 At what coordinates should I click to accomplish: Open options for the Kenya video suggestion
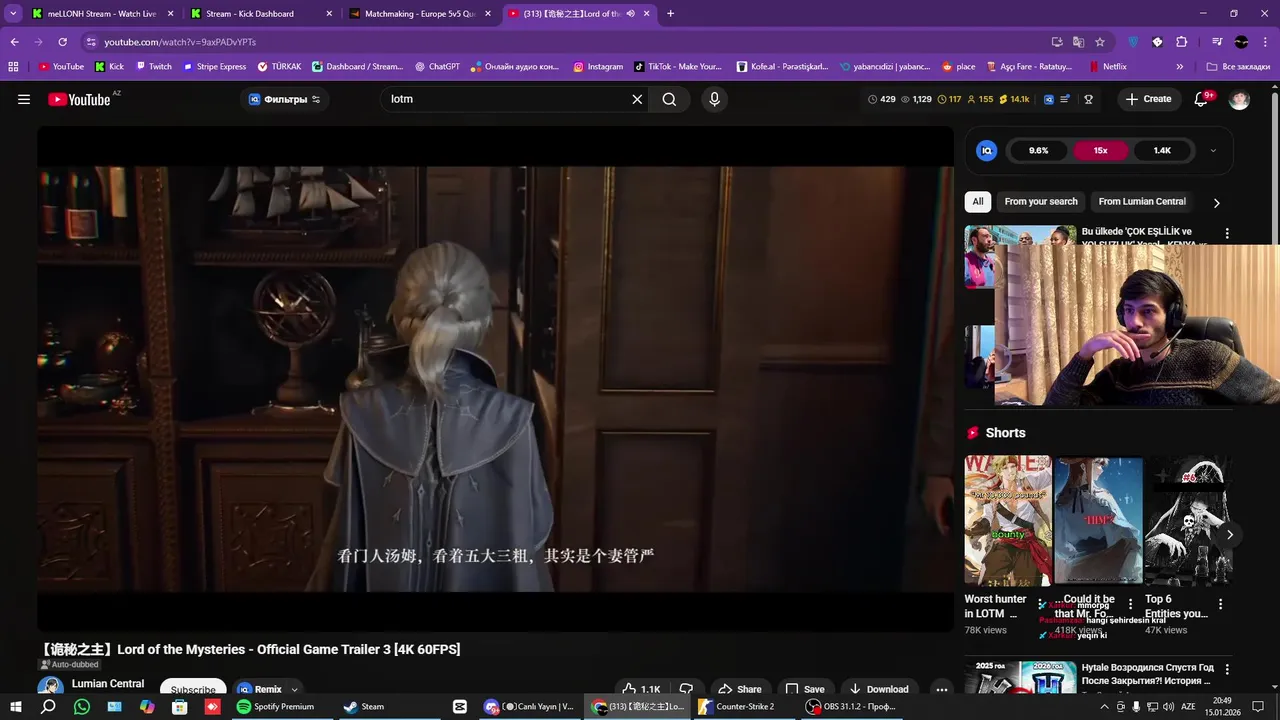click(1227, 234)
